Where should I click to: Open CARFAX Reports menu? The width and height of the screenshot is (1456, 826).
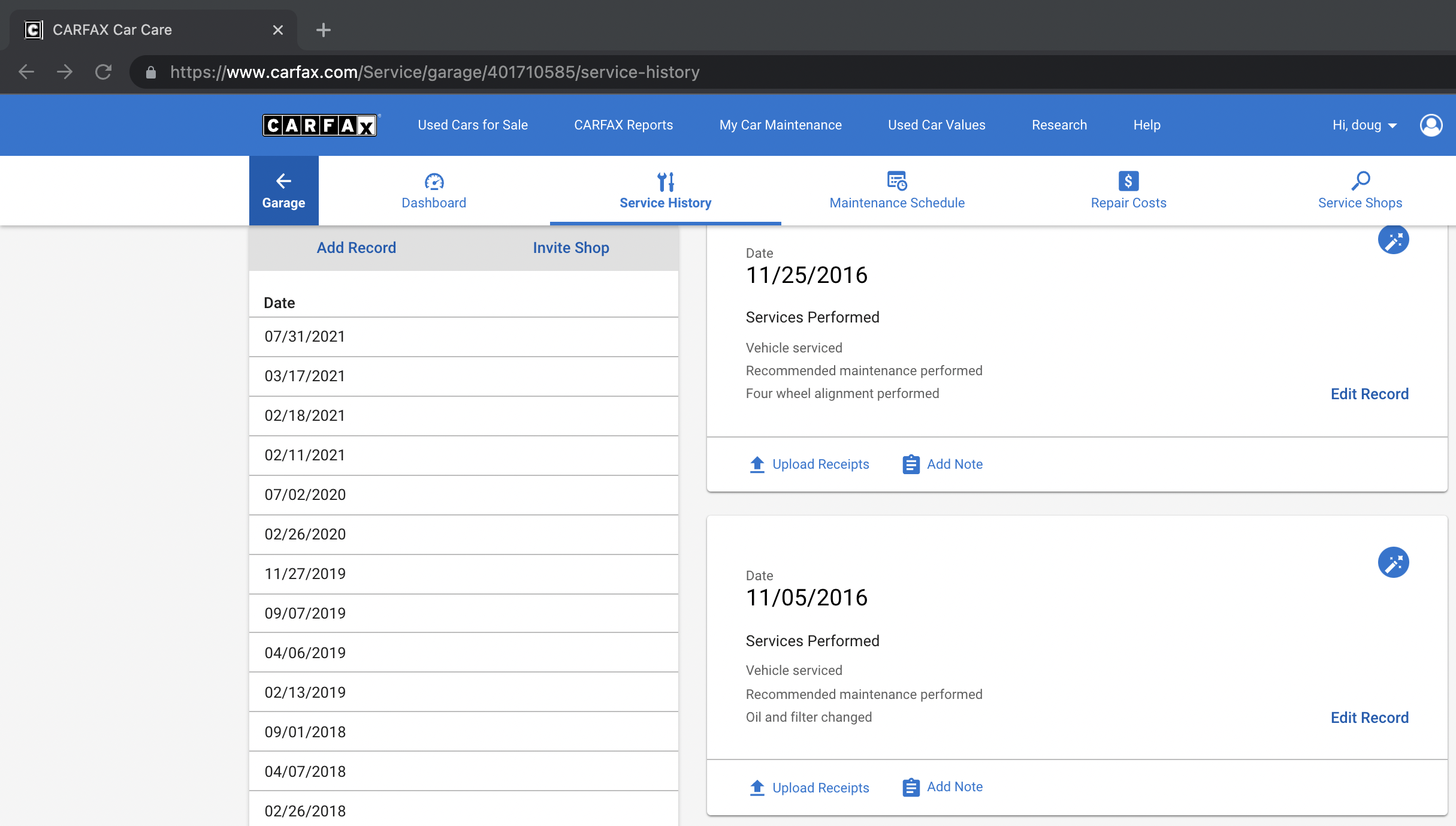623,125
